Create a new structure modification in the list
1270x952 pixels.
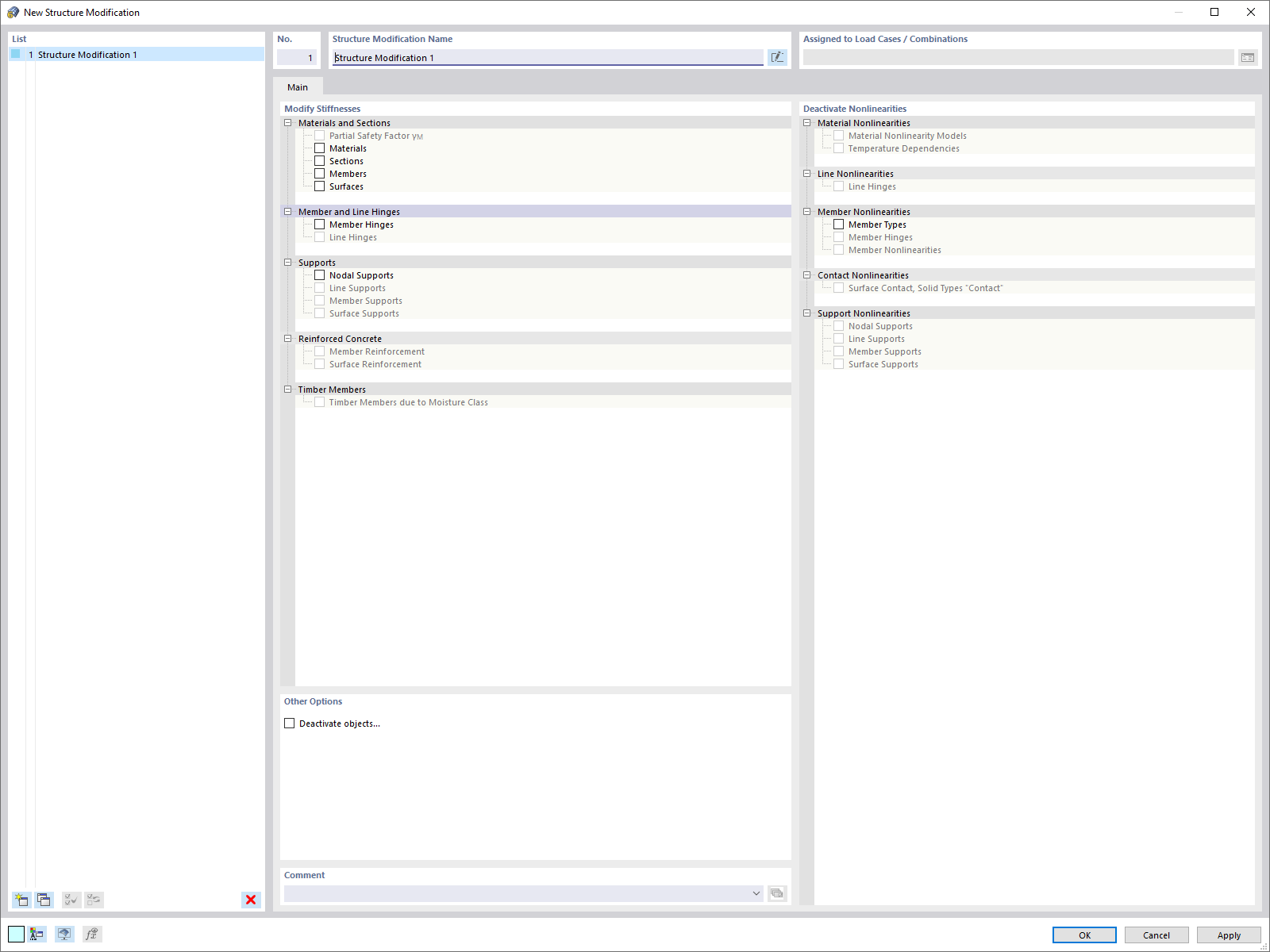point(21,900)
